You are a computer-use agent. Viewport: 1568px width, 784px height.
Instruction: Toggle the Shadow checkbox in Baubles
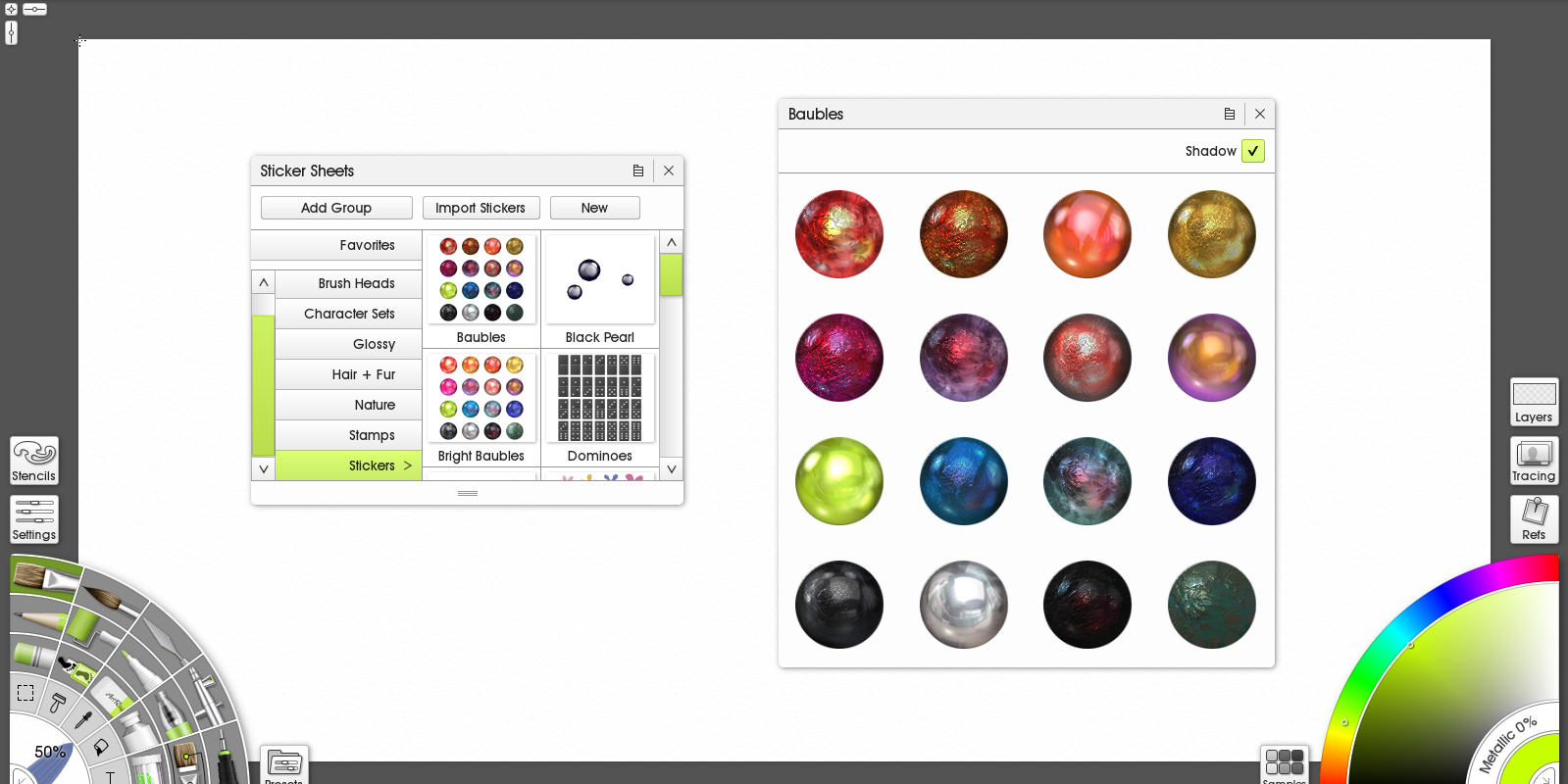tap(1252, 151)
